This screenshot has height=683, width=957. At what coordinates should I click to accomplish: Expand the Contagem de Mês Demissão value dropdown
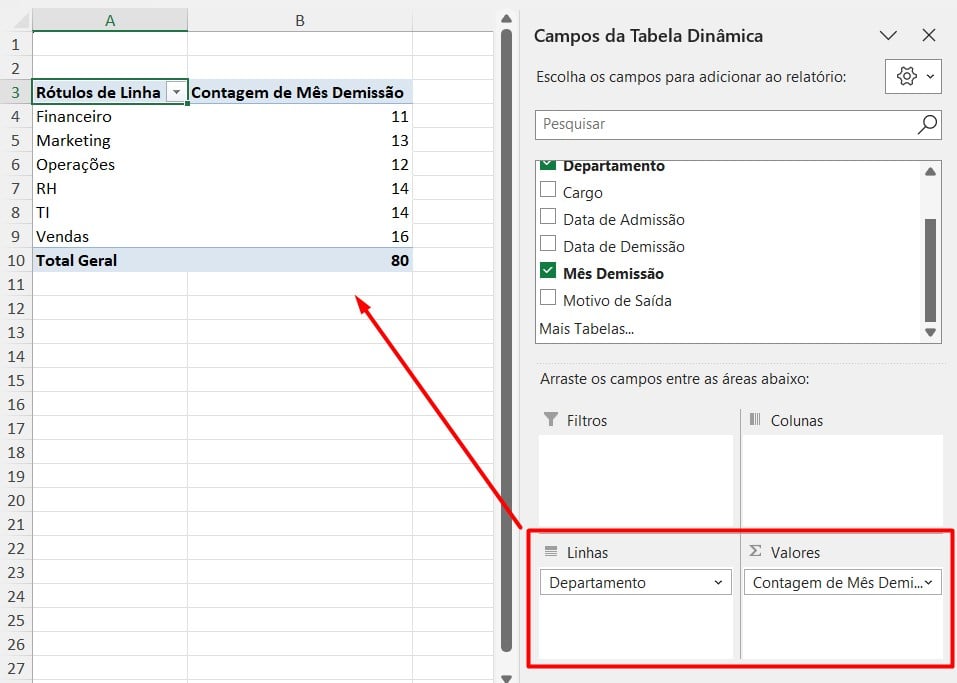coord(929,583)
